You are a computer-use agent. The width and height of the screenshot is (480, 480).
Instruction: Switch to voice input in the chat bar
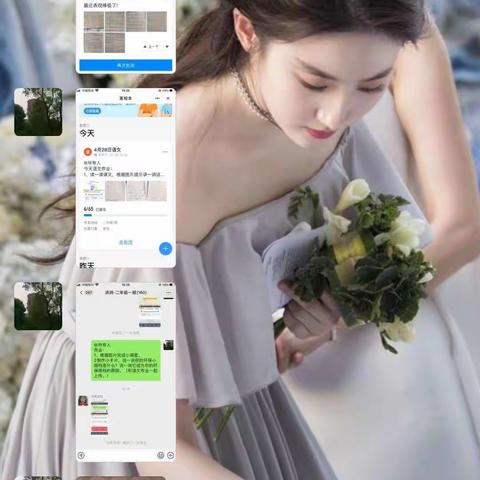point(81,455)
